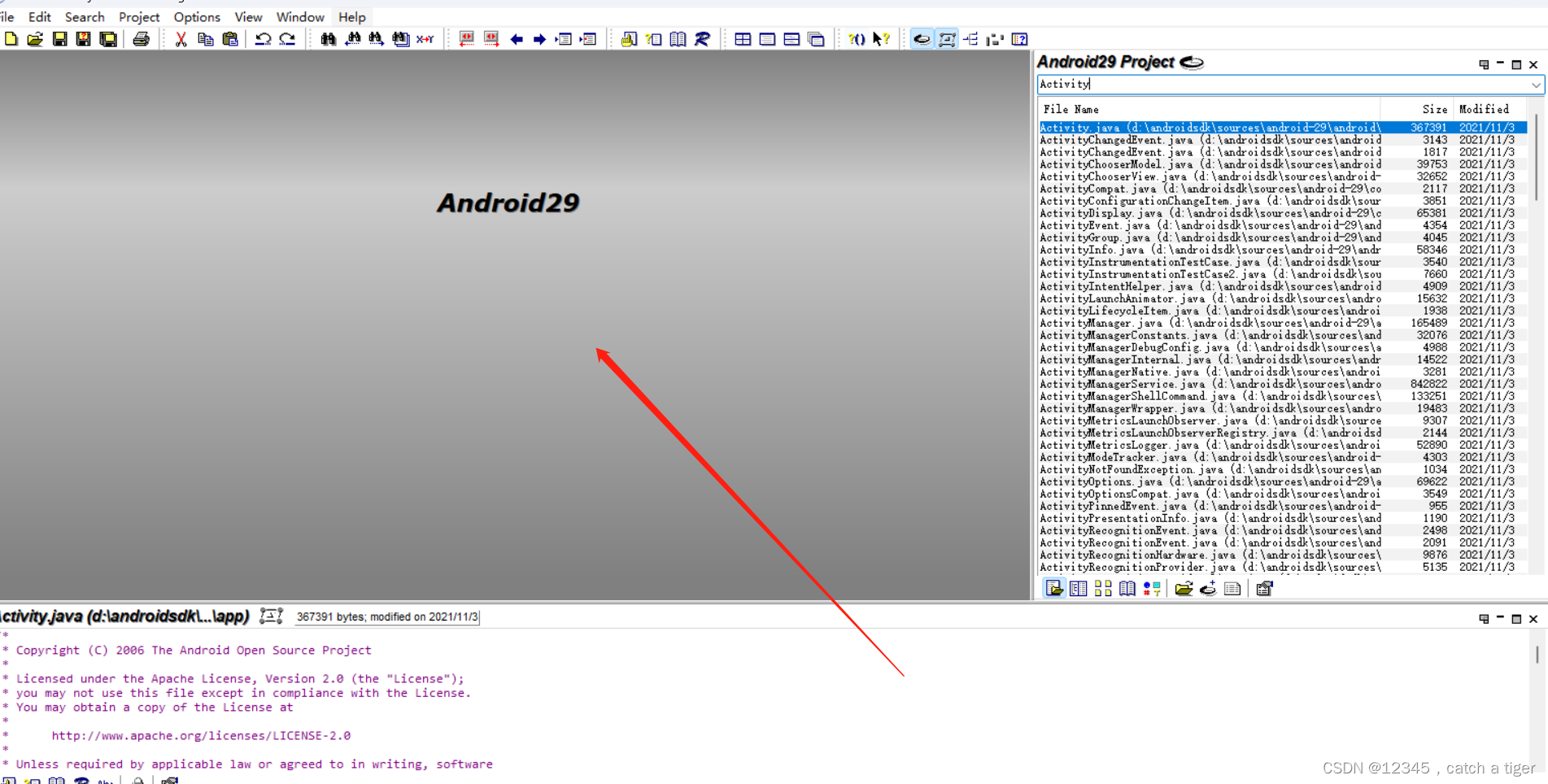Click the New File icon in the toolbar
Screen dimensions: 1548x784
click(11, 38)
